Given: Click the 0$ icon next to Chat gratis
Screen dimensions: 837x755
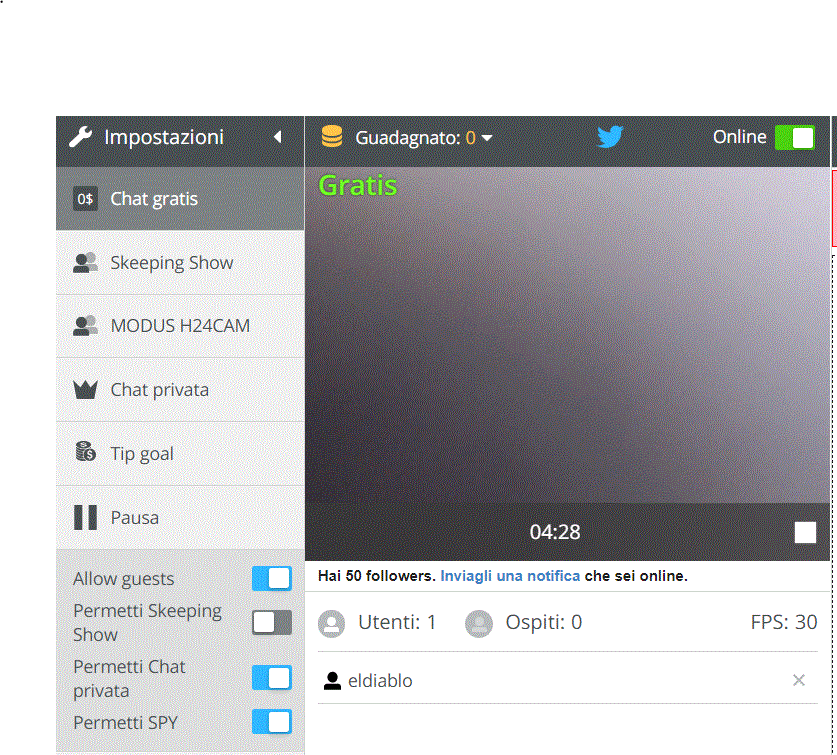Looking at the screenshot, I should (85, 199).
